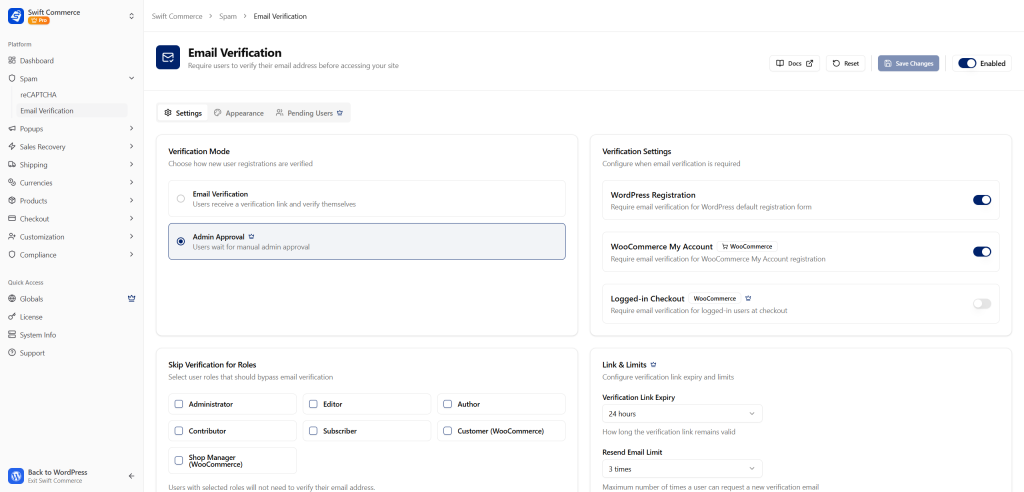
Task: Select the Admin Approval radio button
Action: click(x=181, y=241)
